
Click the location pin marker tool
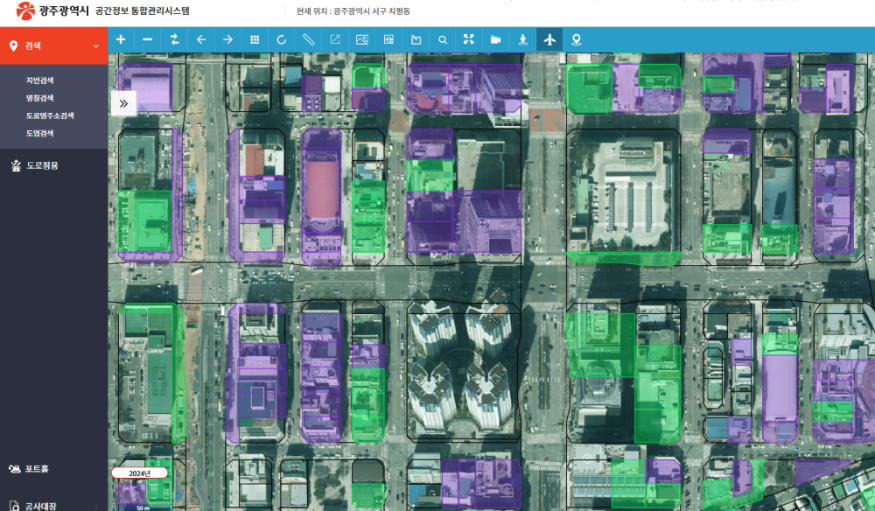(576, 39)
